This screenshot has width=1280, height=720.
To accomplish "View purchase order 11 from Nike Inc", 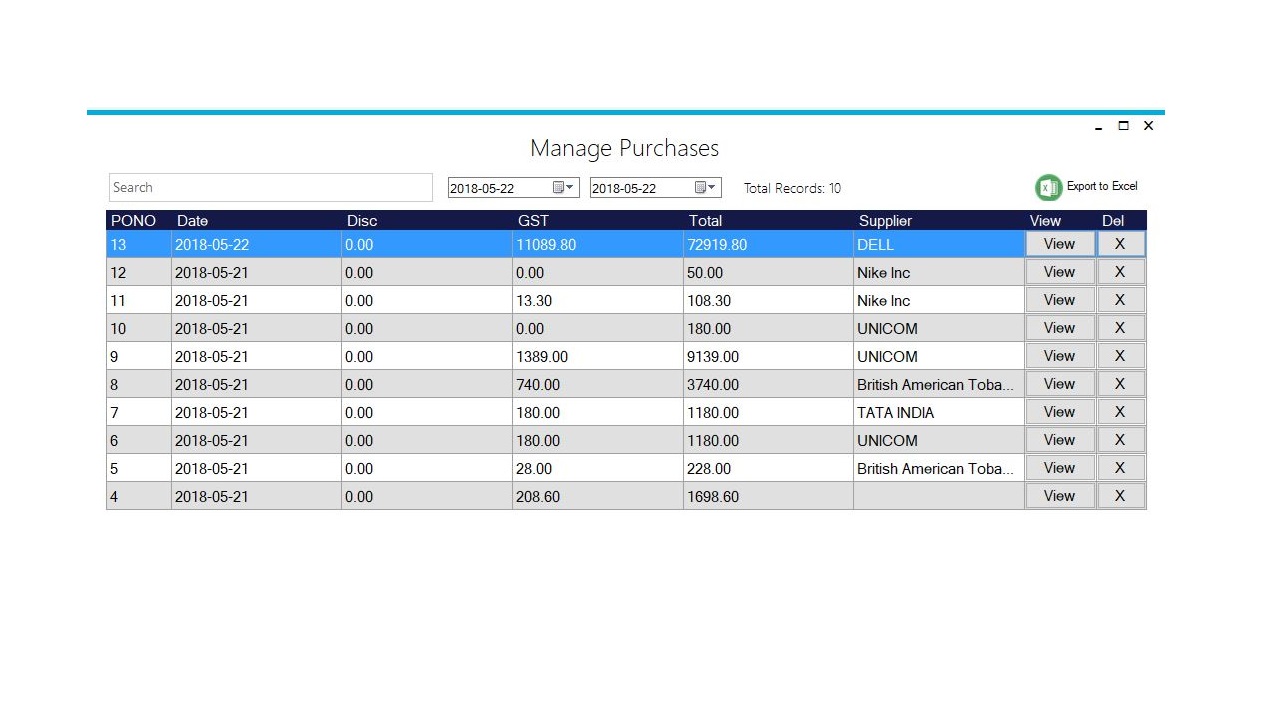I will coord(1058,299).
